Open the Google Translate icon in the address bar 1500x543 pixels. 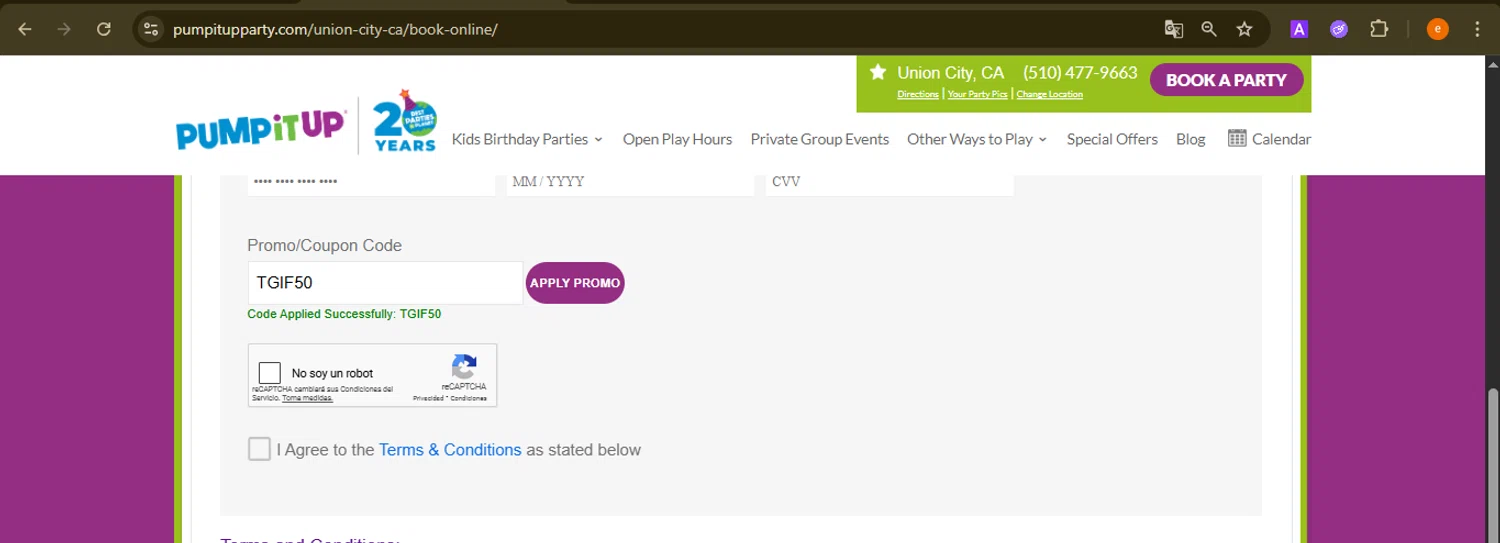pos(1174,29)
